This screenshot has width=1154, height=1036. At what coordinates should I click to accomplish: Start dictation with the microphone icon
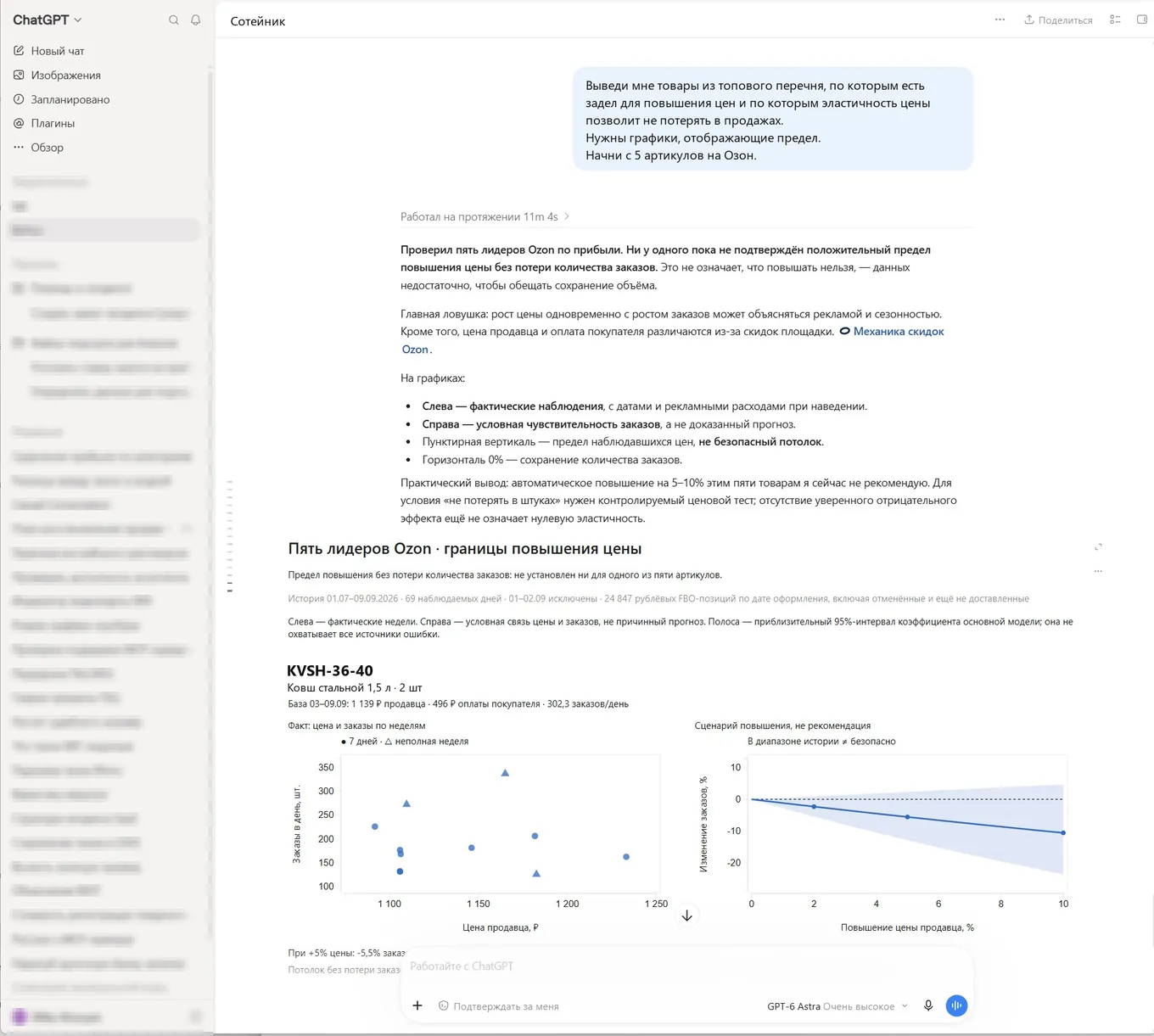(928, 1005)
